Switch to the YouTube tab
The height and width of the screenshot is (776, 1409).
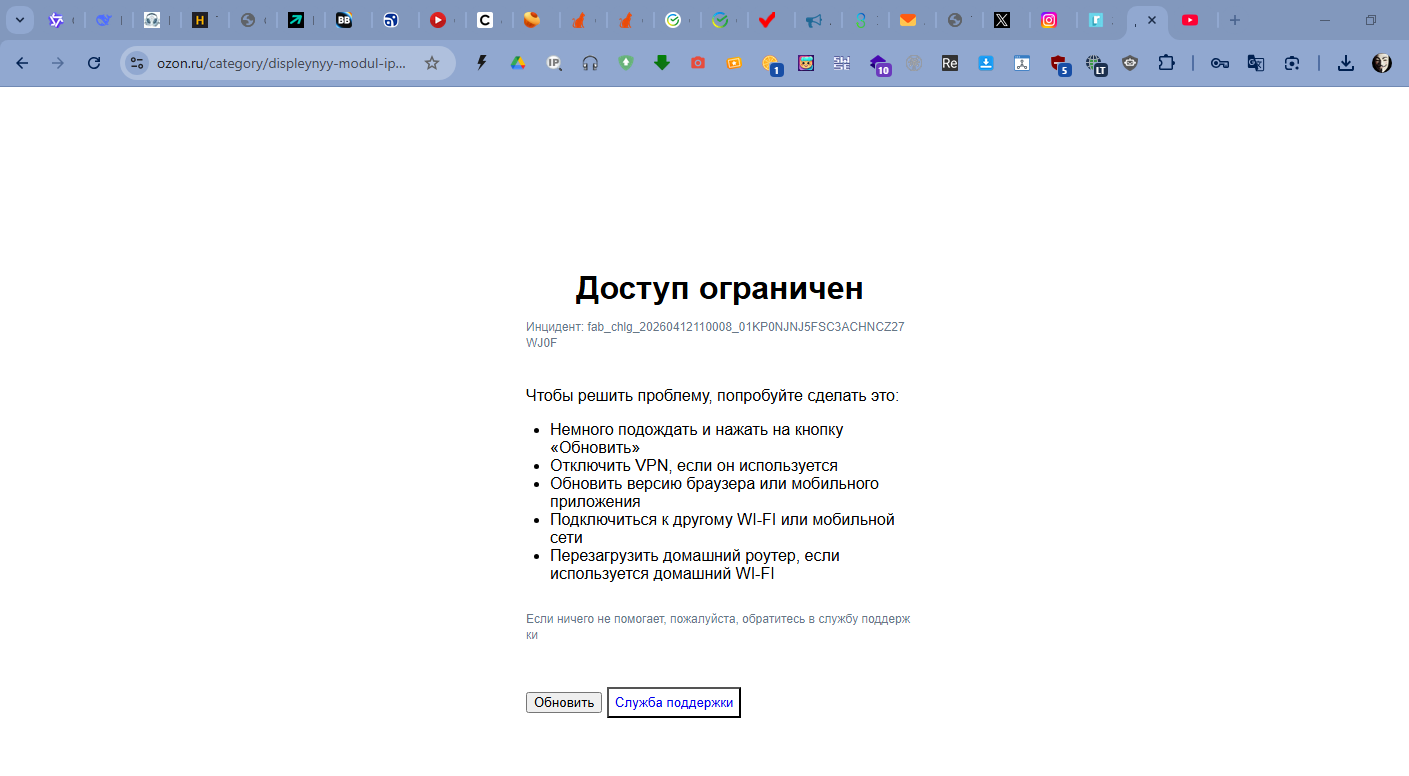[1190, 20]
